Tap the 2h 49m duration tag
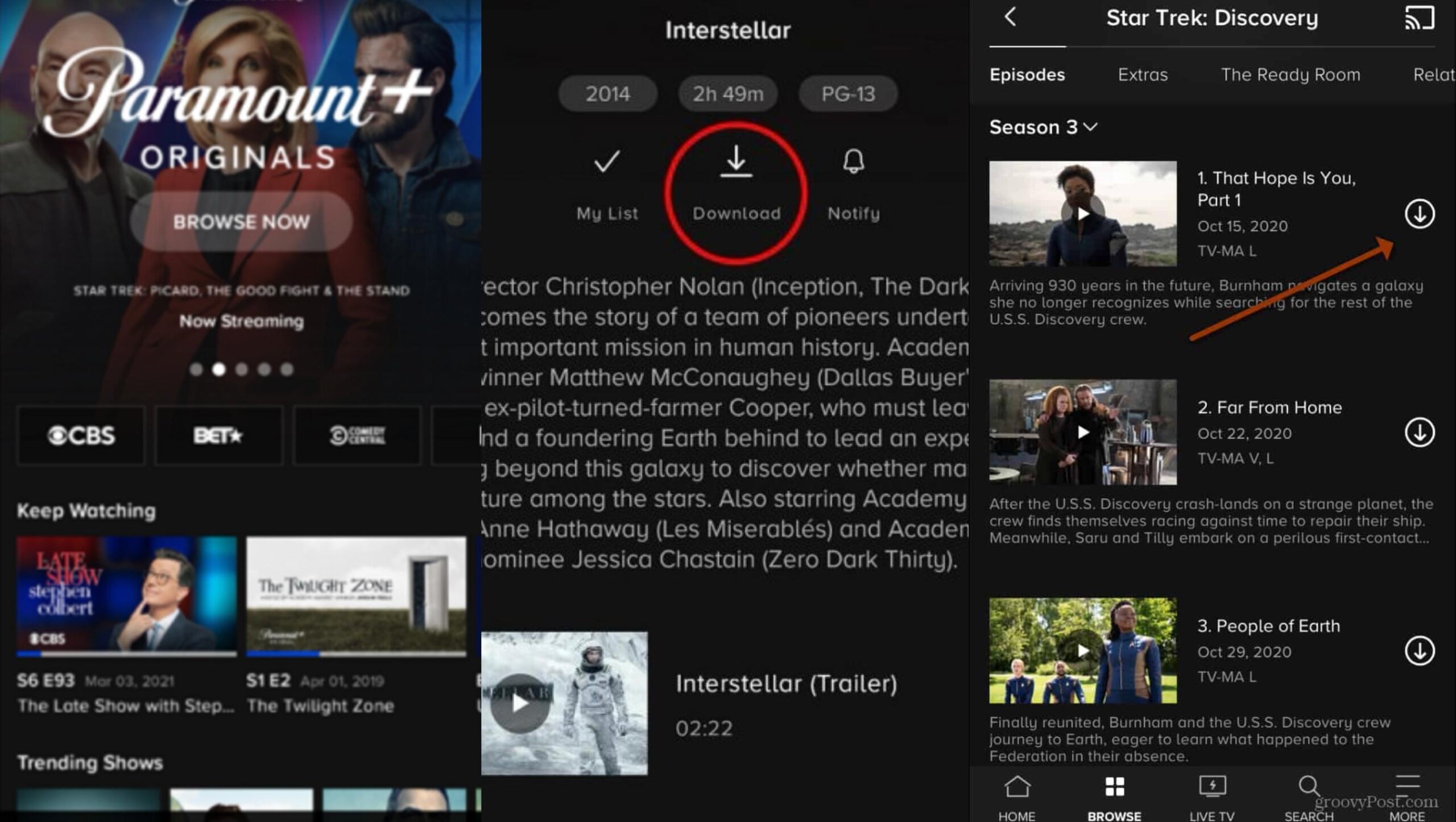 click(x=727, y=93)
